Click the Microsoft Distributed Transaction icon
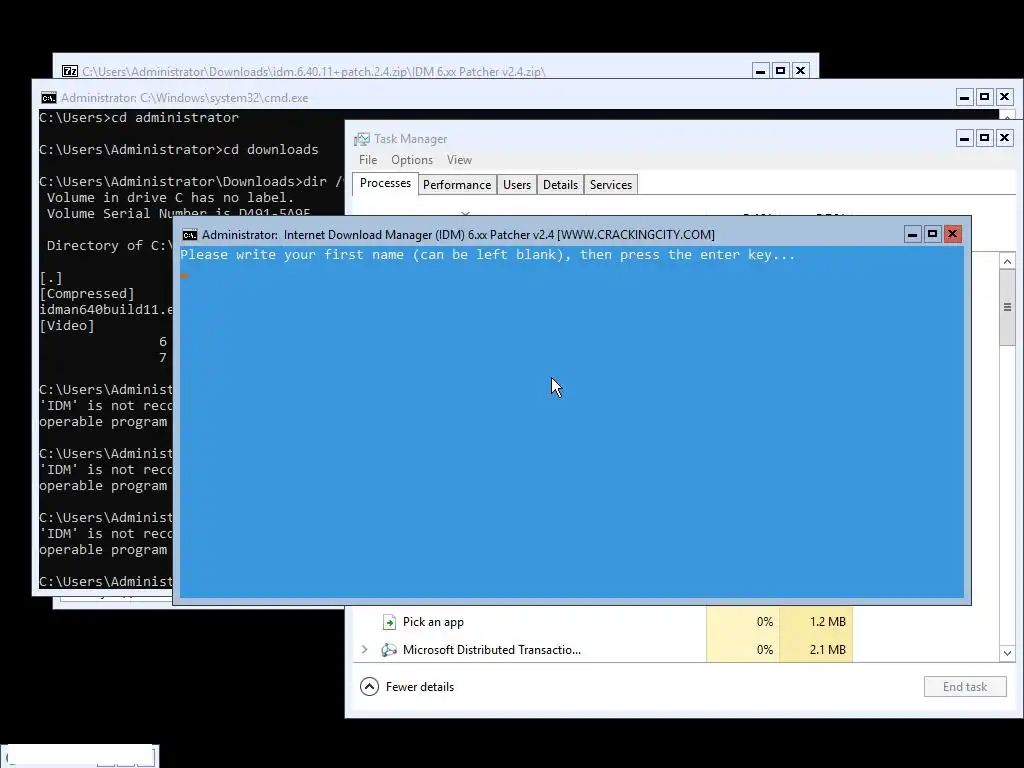Image resolution: width=1024 pixels, height=768 pixels. coord(389,650)
